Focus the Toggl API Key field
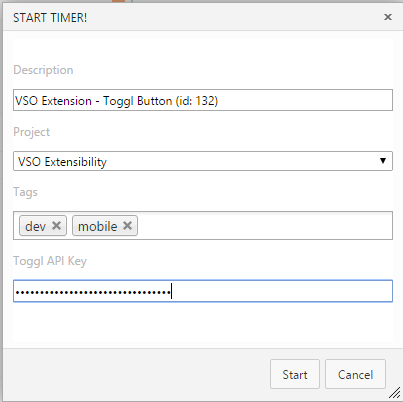 (203, 291)
